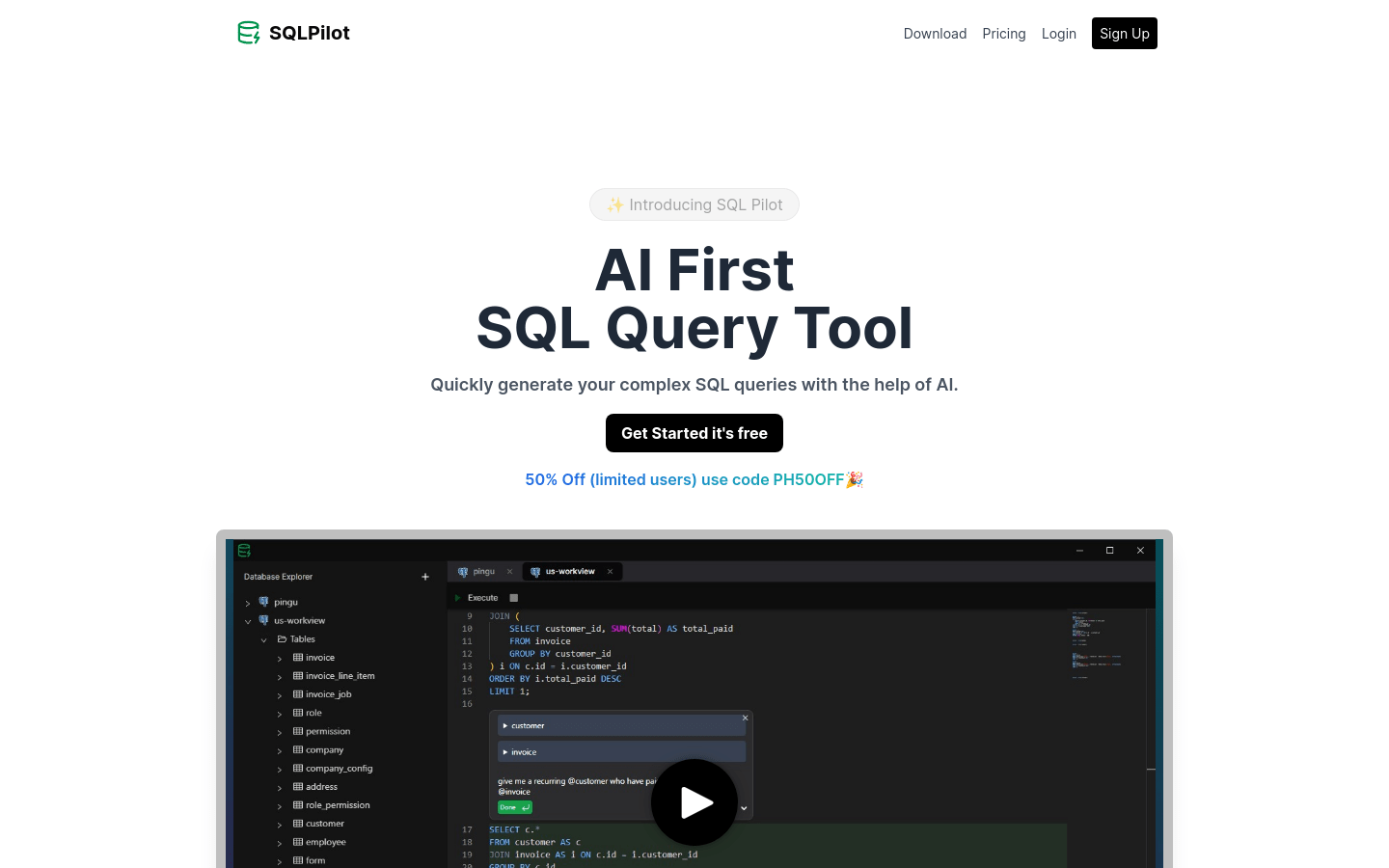
Task: Click into the AI prompt text field
Action: coord(579,786)
